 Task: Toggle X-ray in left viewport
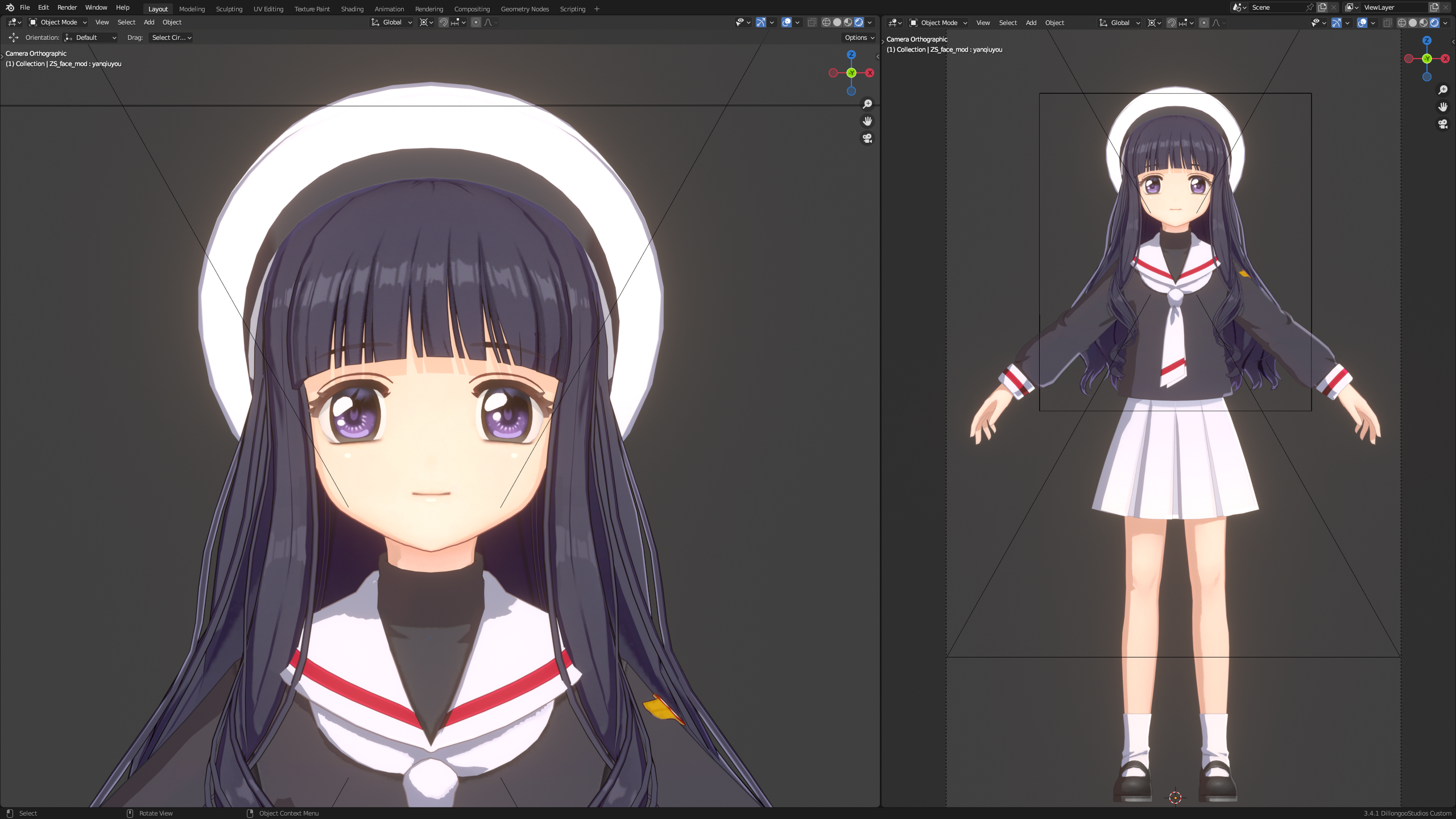click(x=812, y=22)
